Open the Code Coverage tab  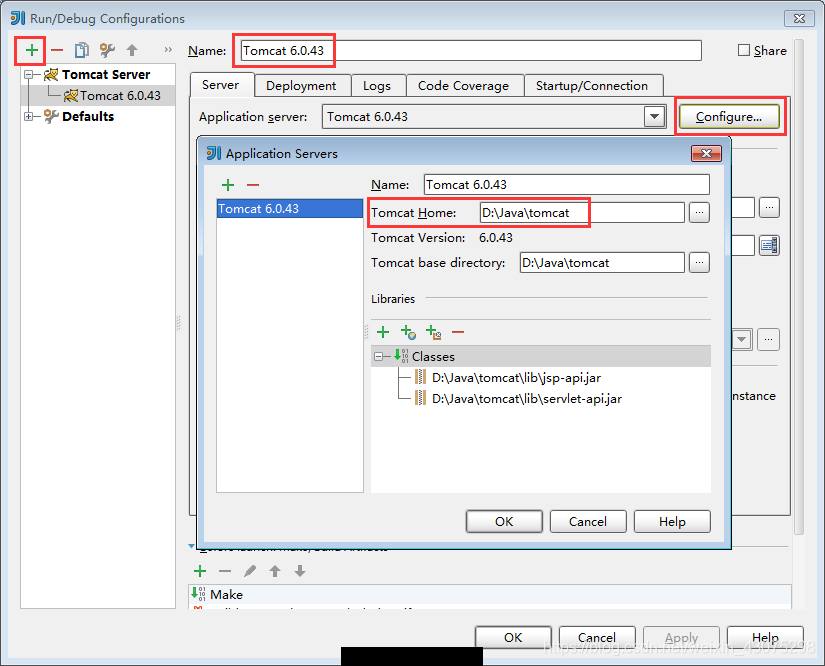[464, 86]
